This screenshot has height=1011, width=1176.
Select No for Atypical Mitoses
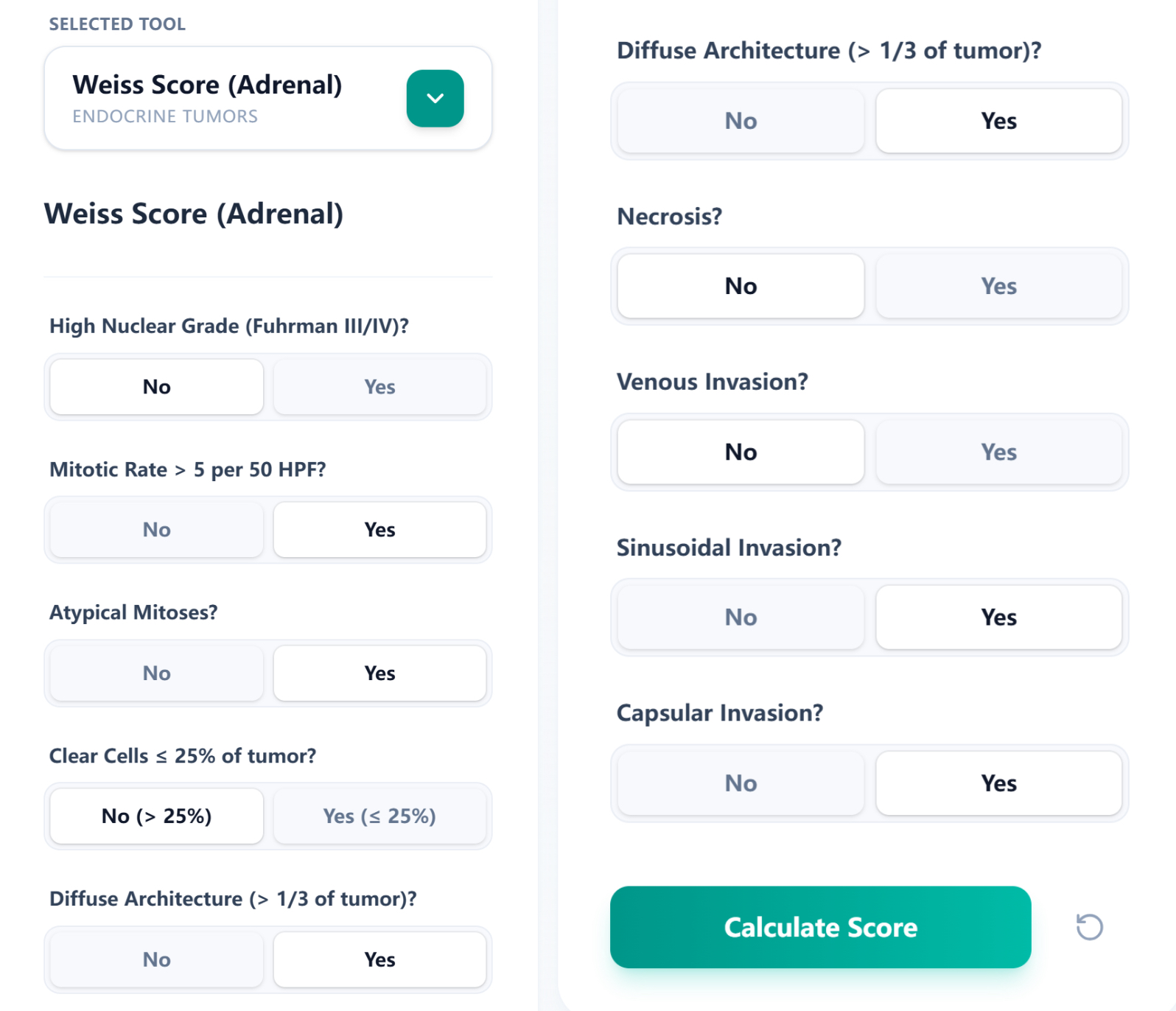point(155,672)
